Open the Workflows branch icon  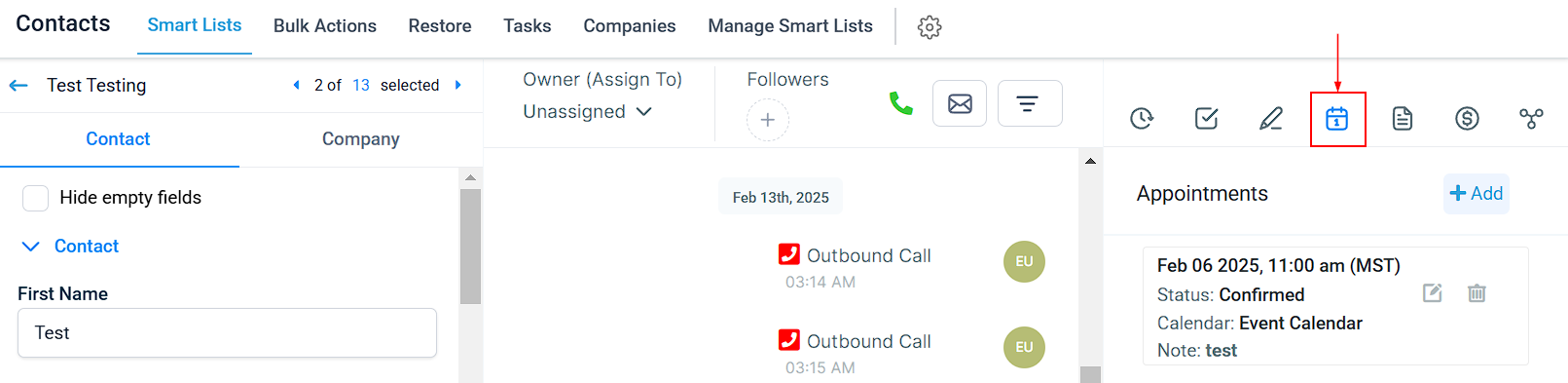tap(1531, 119)
